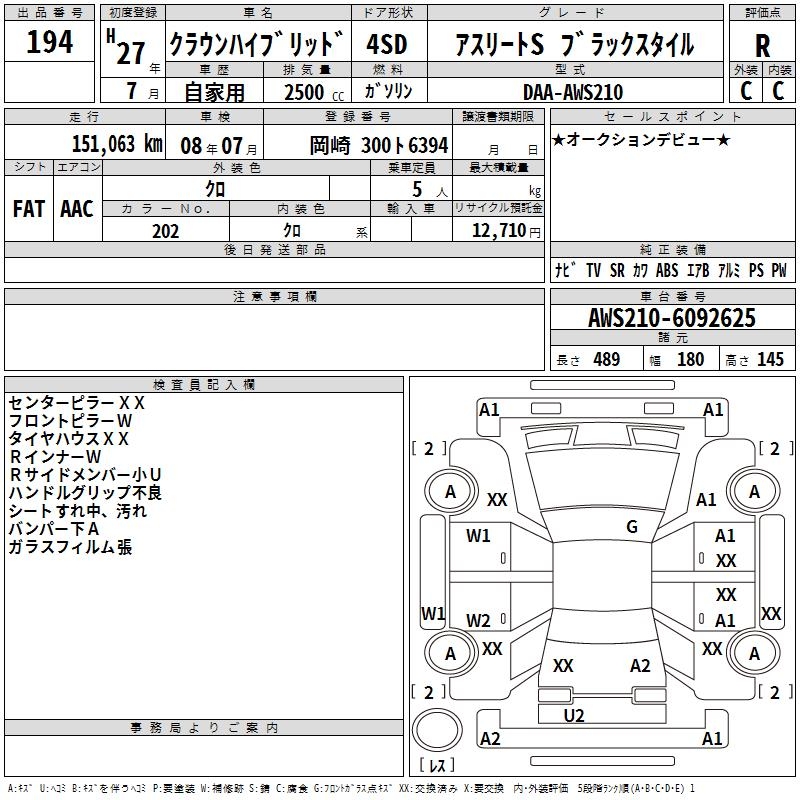Click the grade アスリートS ブラックスタイル
Image resolution: width=800 pixels, height=800 pixels.
[573, 45]
